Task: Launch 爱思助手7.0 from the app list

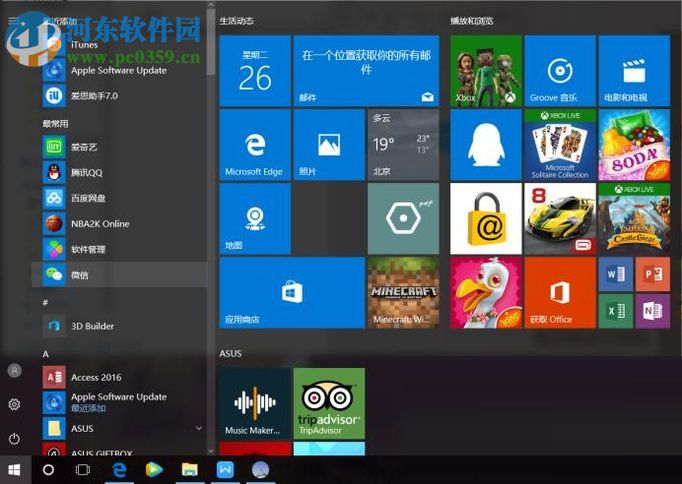Action: pos(120,96)
